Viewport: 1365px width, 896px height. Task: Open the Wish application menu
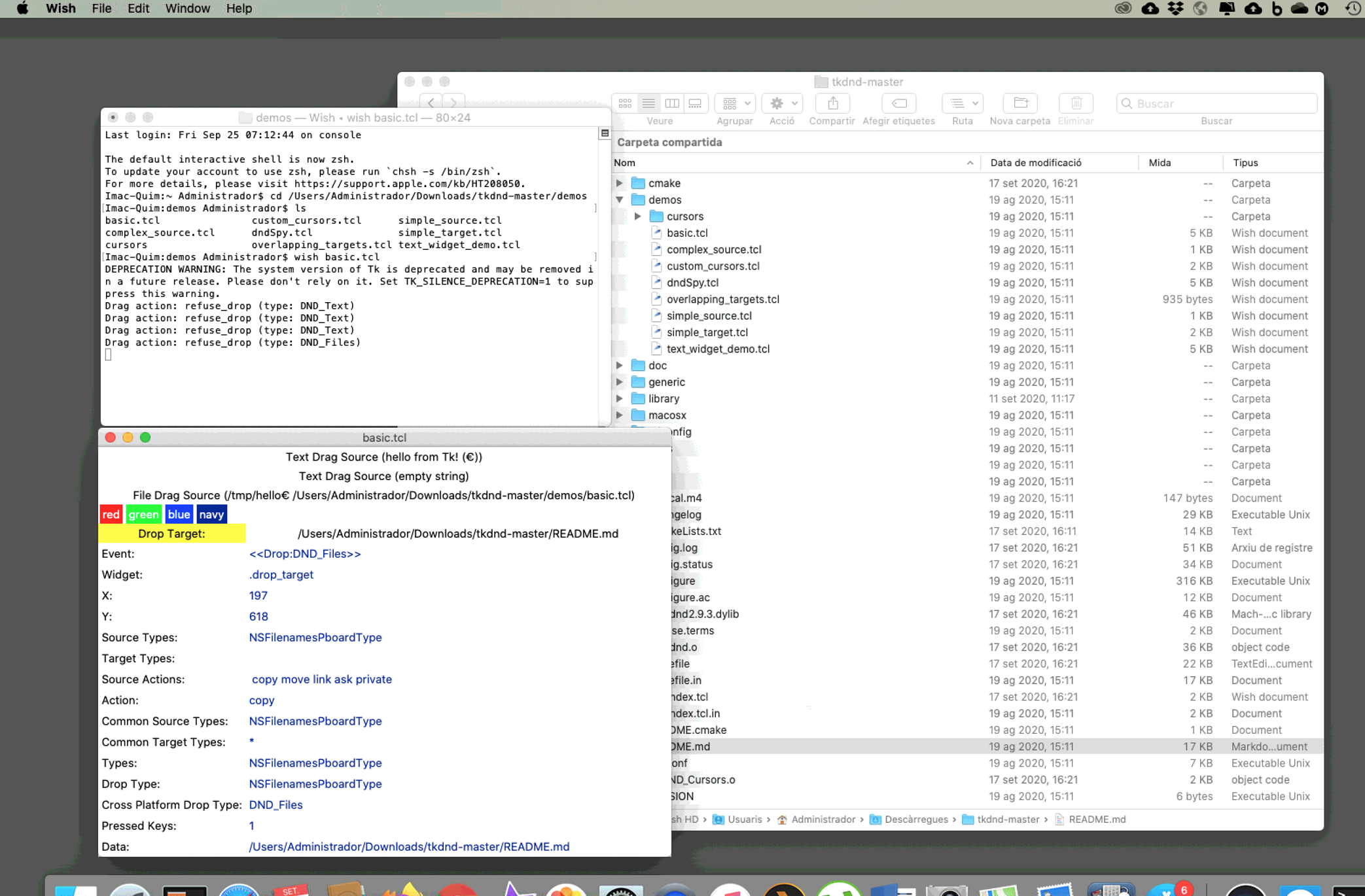(60, 8)
